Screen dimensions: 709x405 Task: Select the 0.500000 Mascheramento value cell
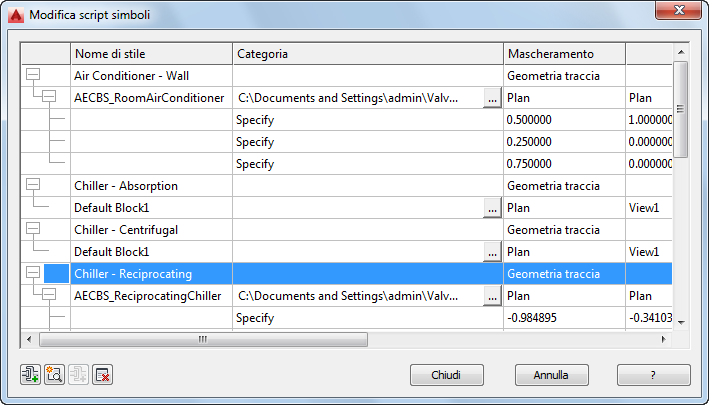pos(564,120)
